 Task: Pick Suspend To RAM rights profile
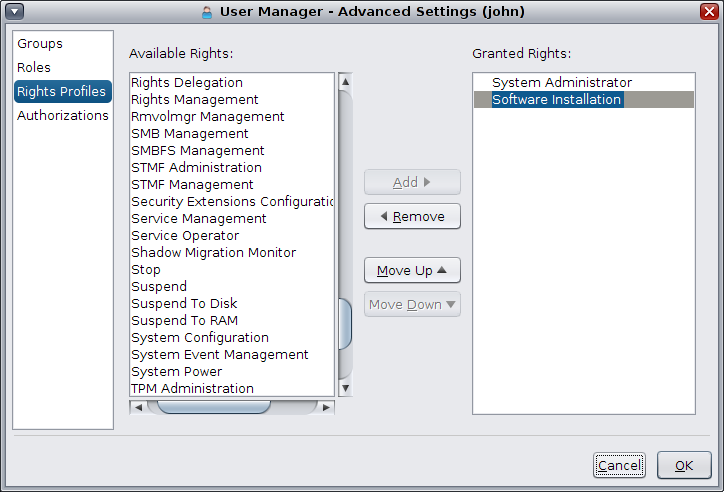pos(184,321)
